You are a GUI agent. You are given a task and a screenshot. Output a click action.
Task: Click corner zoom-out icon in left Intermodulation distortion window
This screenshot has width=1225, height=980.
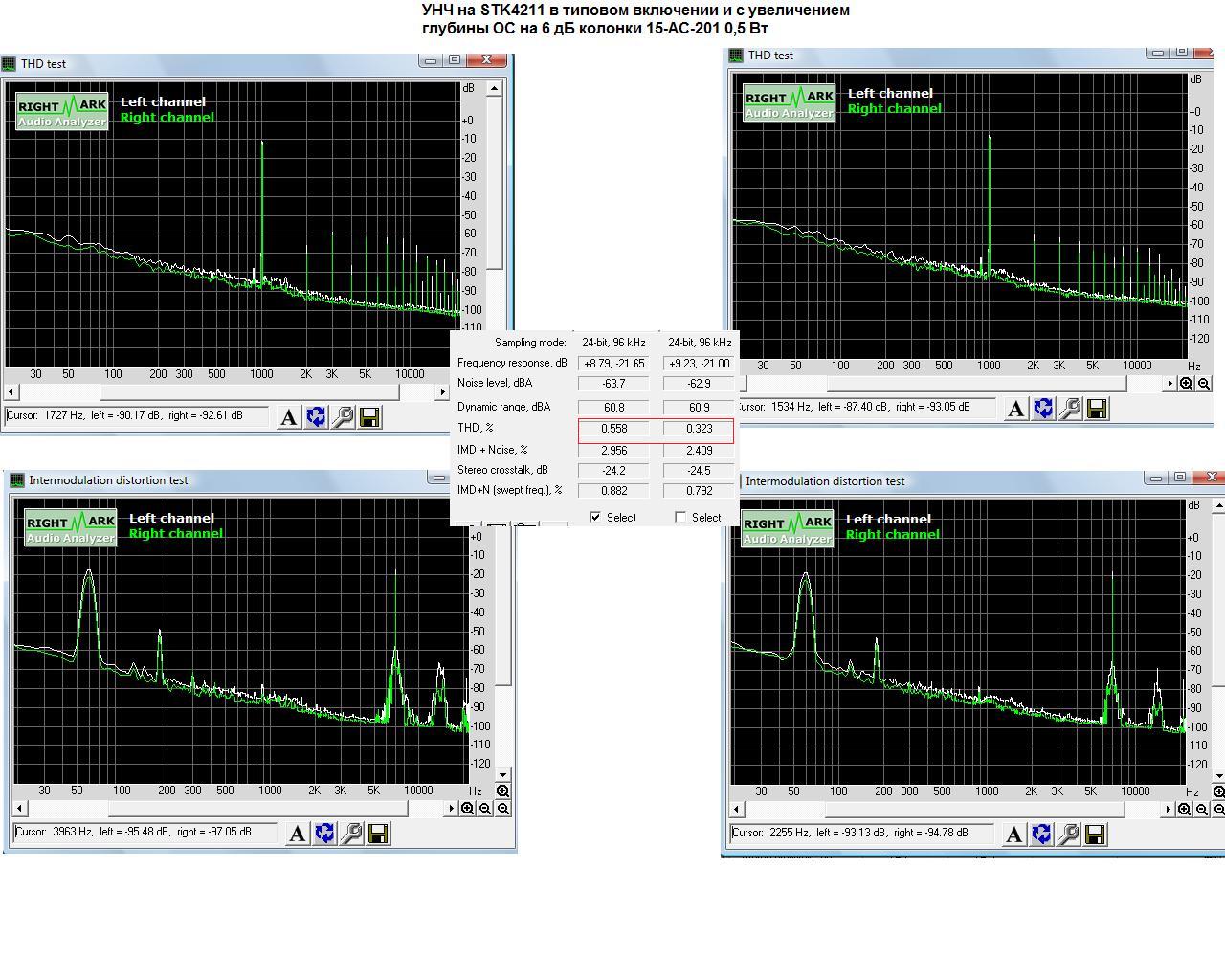click(502, 809)
